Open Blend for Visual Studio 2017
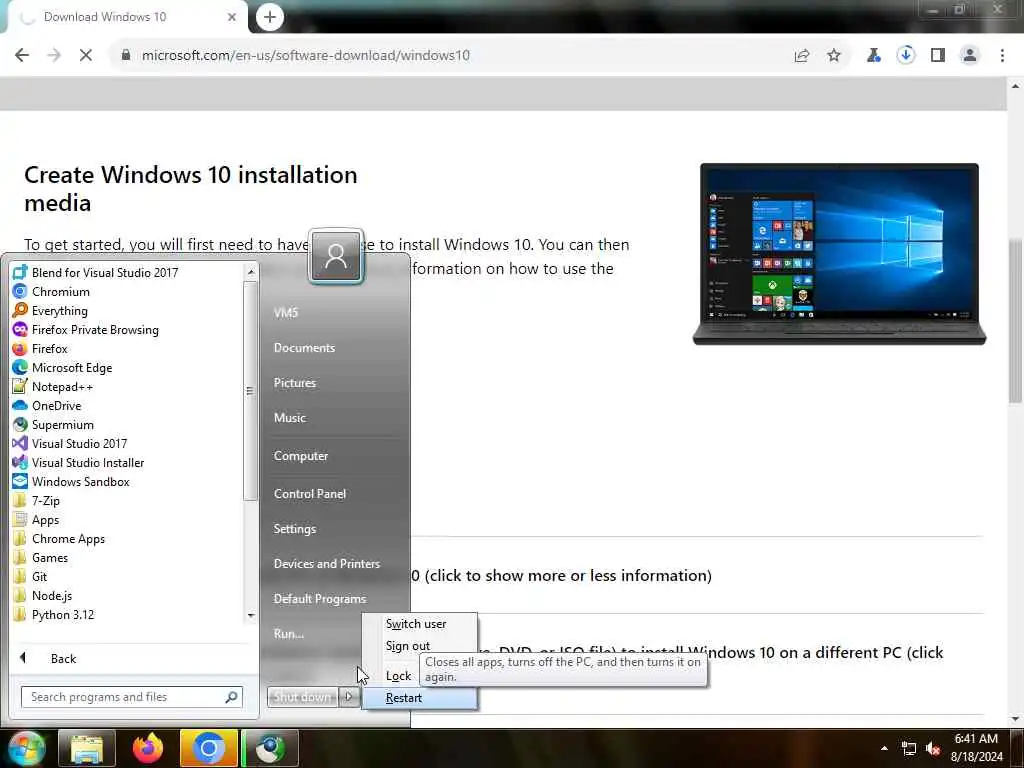This screenshot has height=768, width=1024. (x=95, y=272)
